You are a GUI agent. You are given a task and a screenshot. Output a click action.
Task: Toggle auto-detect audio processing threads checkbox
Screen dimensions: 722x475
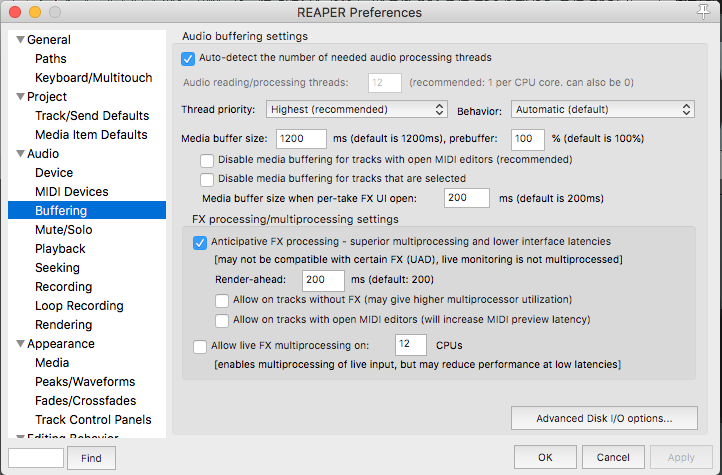[x=187, y=58]
